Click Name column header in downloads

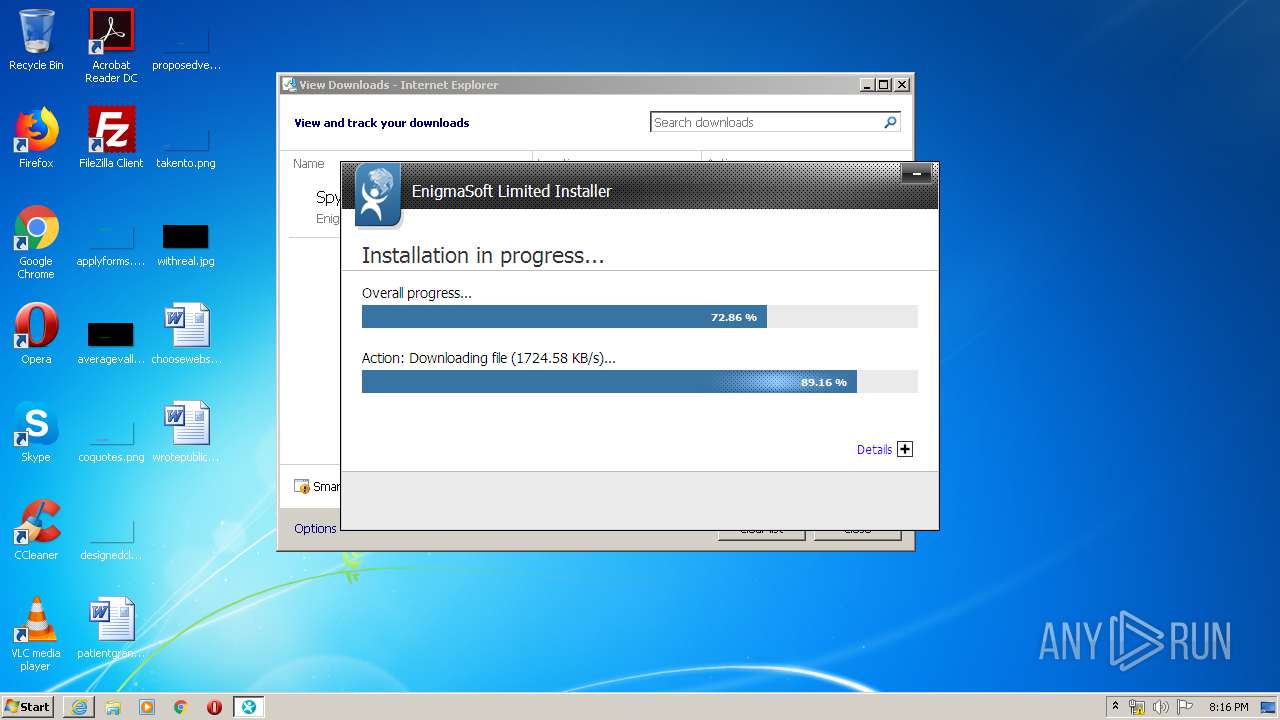point(309,164)
